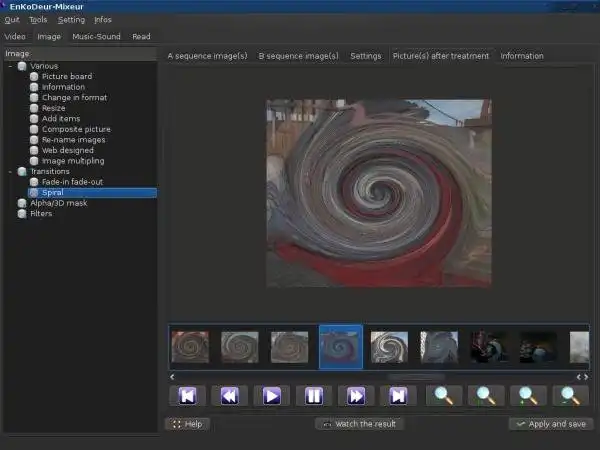
Task: Click the skip-to-first-frame button
Action: pyautogui.click(x=186, y=396)
